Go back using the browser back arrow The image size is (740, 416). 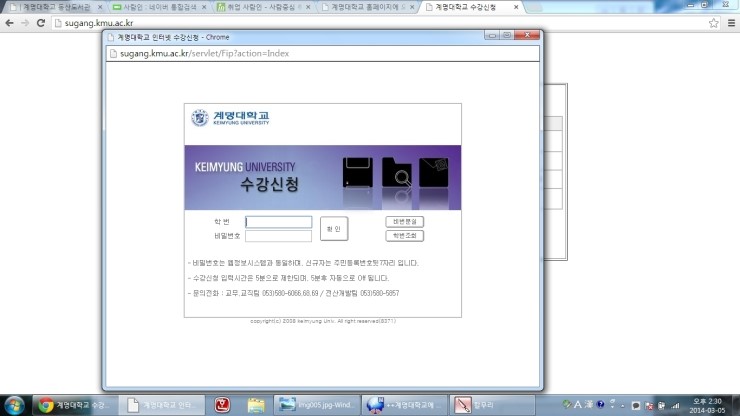coord(9,23)
